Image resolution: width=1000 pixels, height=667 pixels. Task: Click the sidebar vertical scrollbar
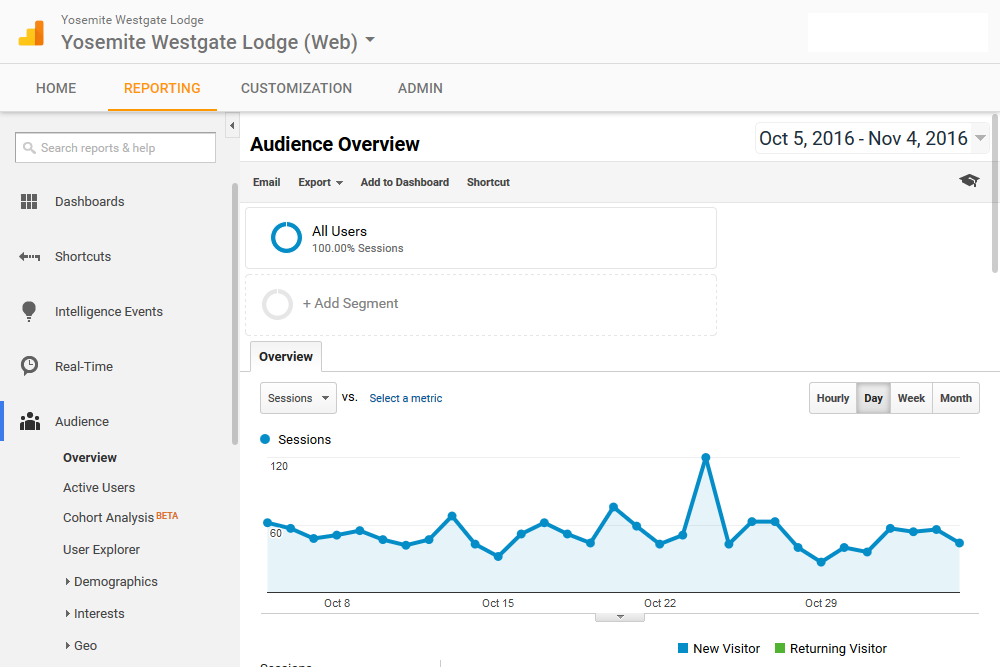pyautogui.click(x=235, y=314)
